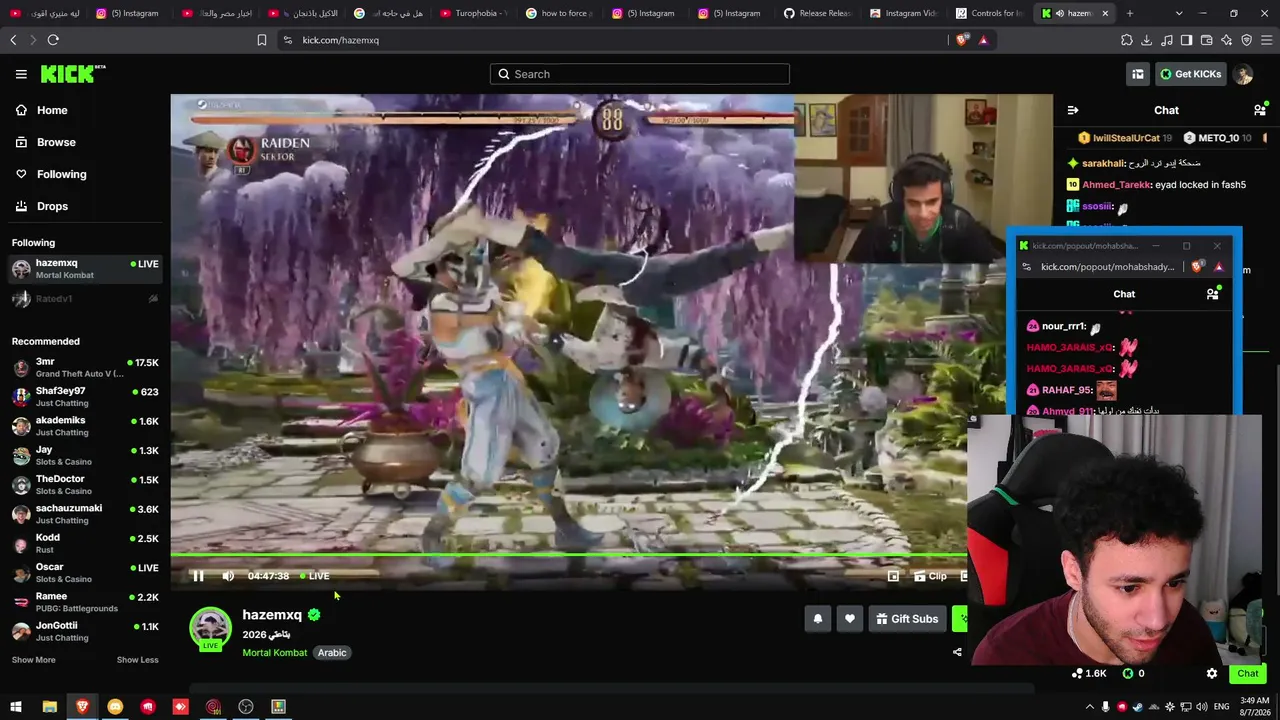The width and height of the screenshot is (1280, 720).
Task: Open the Mortal Kombat category link
Action: point(275,653)
